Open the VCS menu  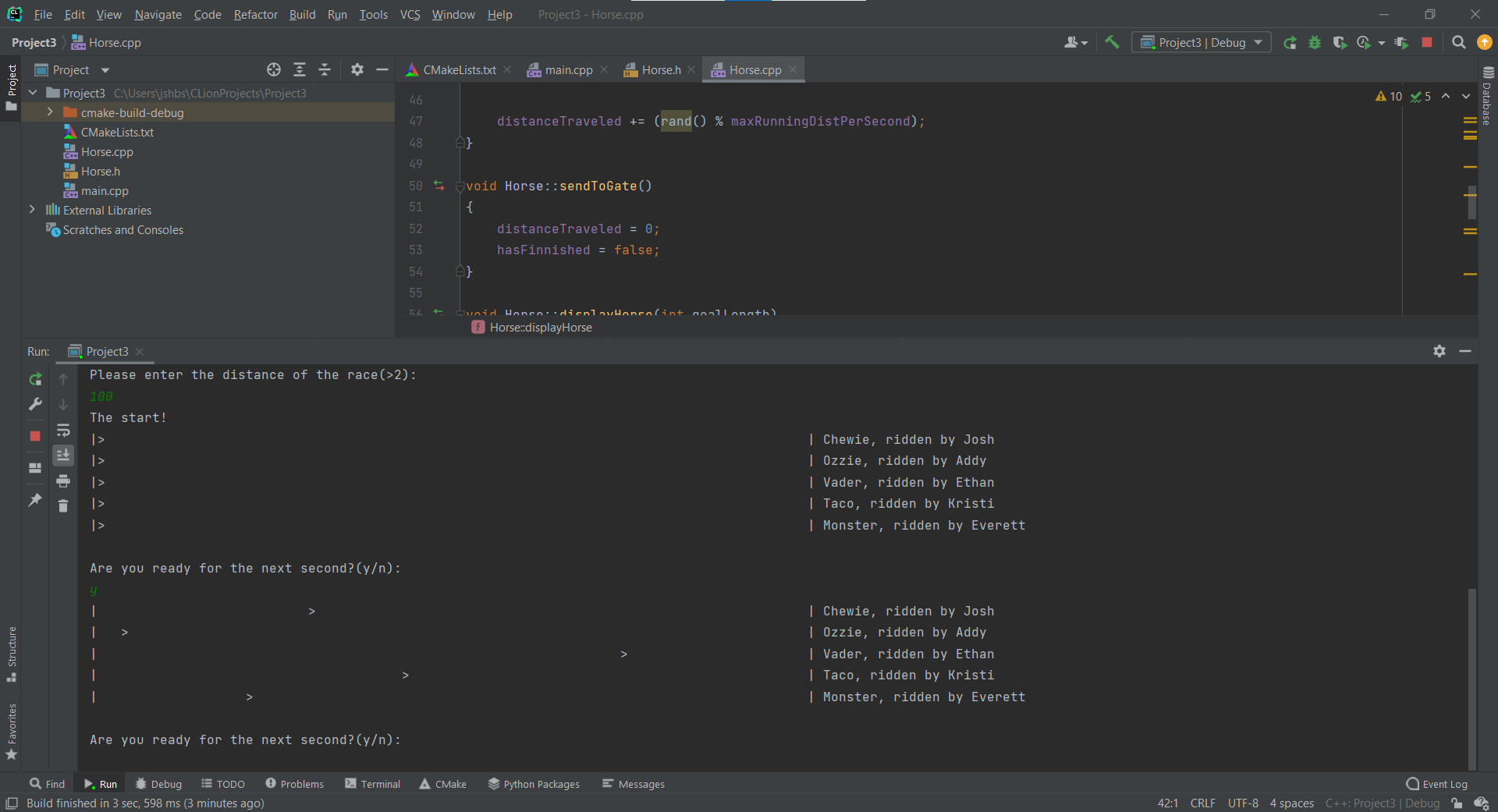pos(410,14)
